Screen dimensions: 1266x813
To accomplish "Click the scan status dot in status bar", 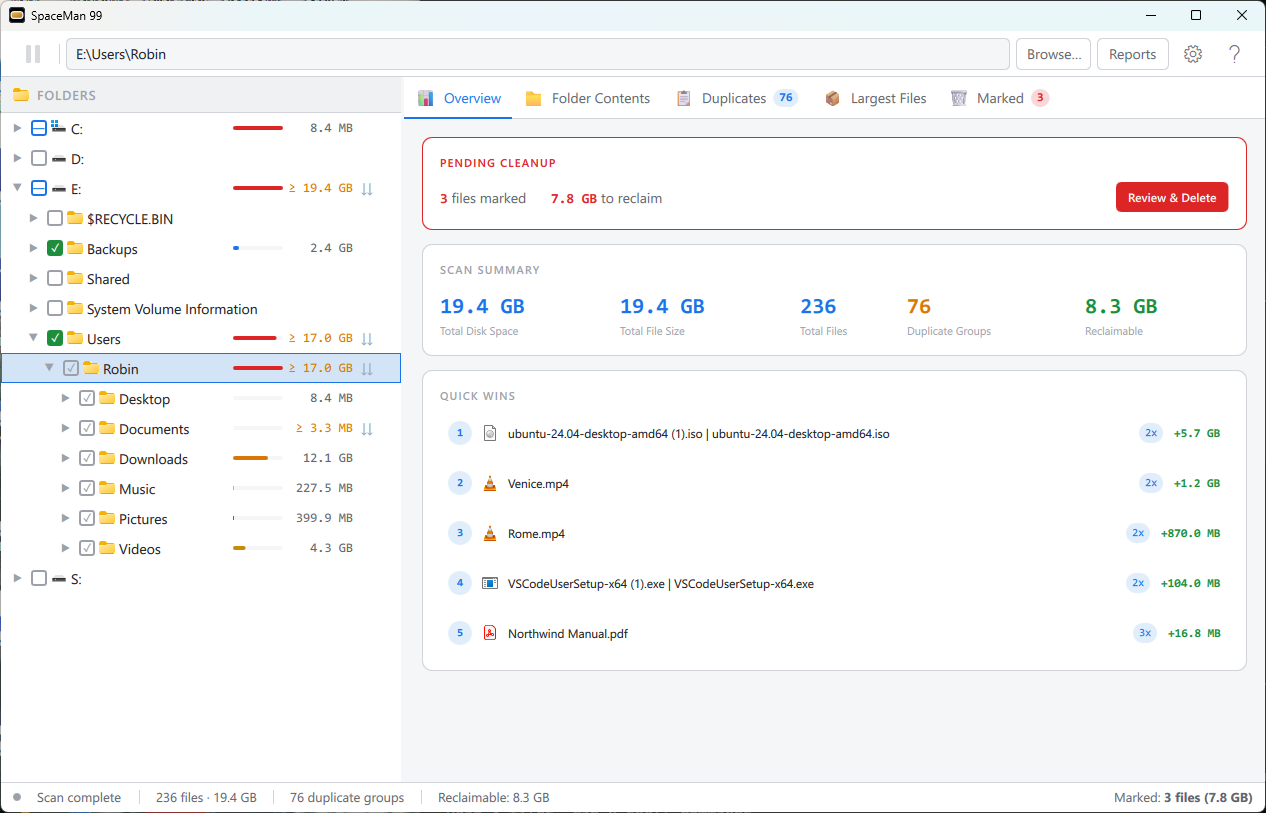I will point(17,797).
